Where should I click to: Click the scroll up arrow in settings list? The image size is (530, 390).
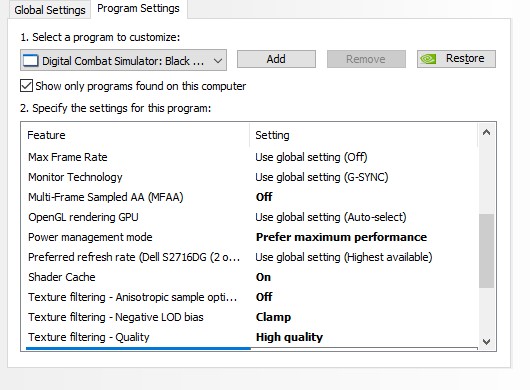tap(486, 132)
